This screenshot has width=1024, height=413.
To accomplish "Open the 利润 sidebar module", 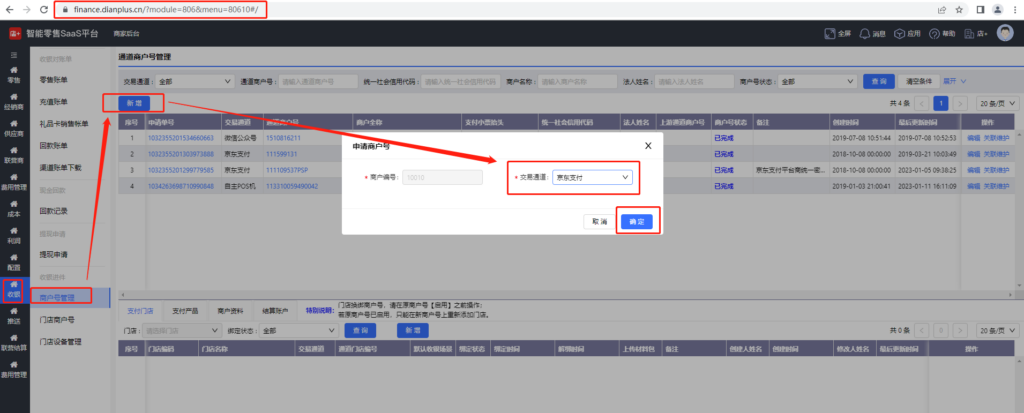I will (x=14, y=236).
